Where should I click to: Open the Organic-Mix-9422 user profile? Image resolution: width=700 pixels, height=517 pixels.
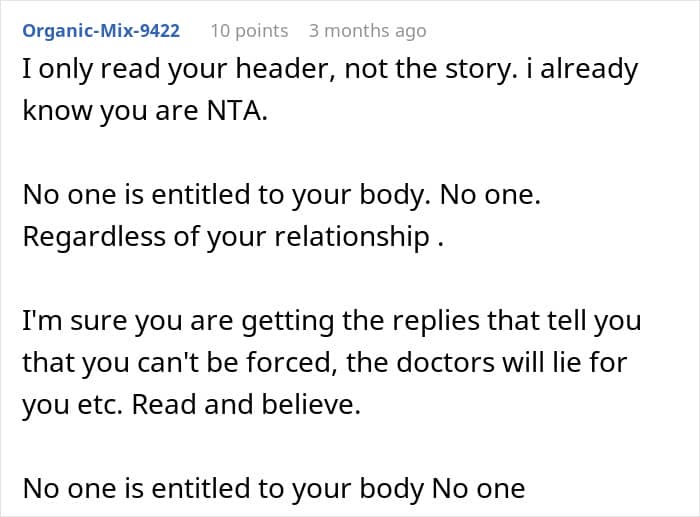click(x=101, y=31)
